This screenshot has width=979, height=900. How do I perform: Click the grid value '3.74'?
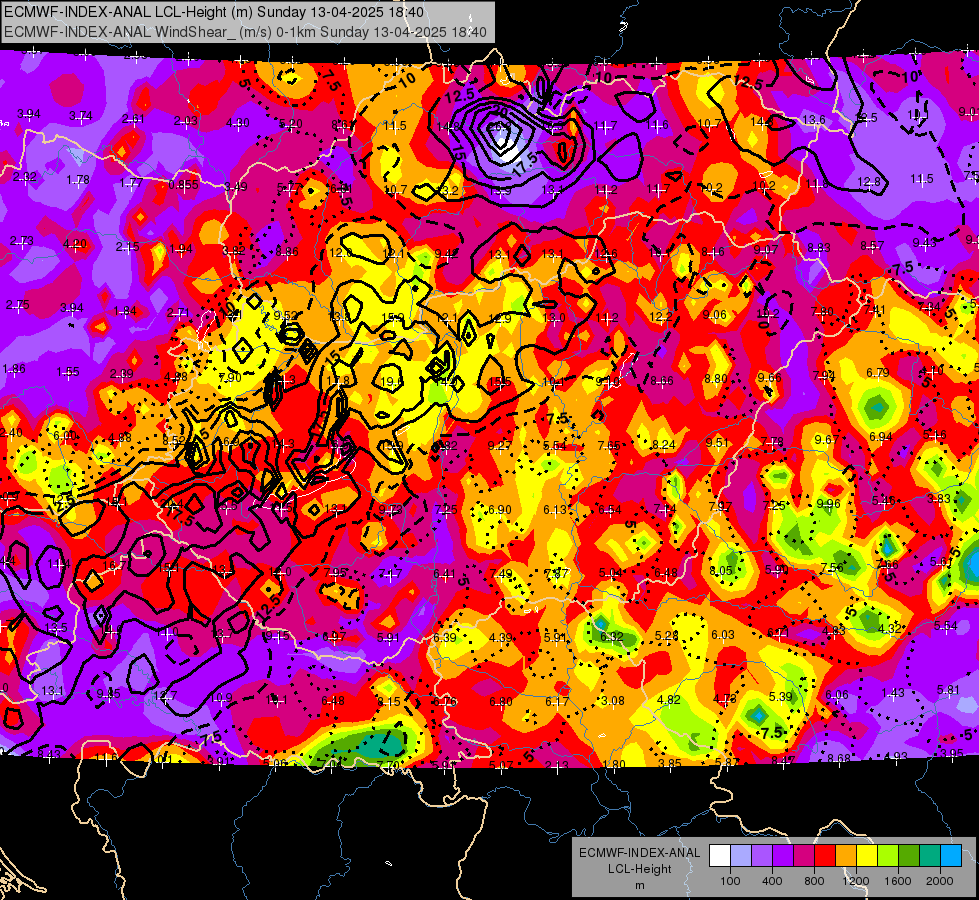pos(81,116)
